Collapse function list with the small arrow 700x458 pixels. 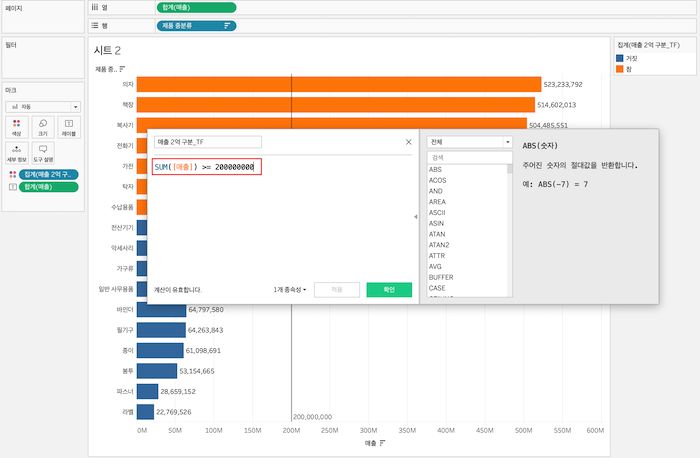tap(416, 217)
